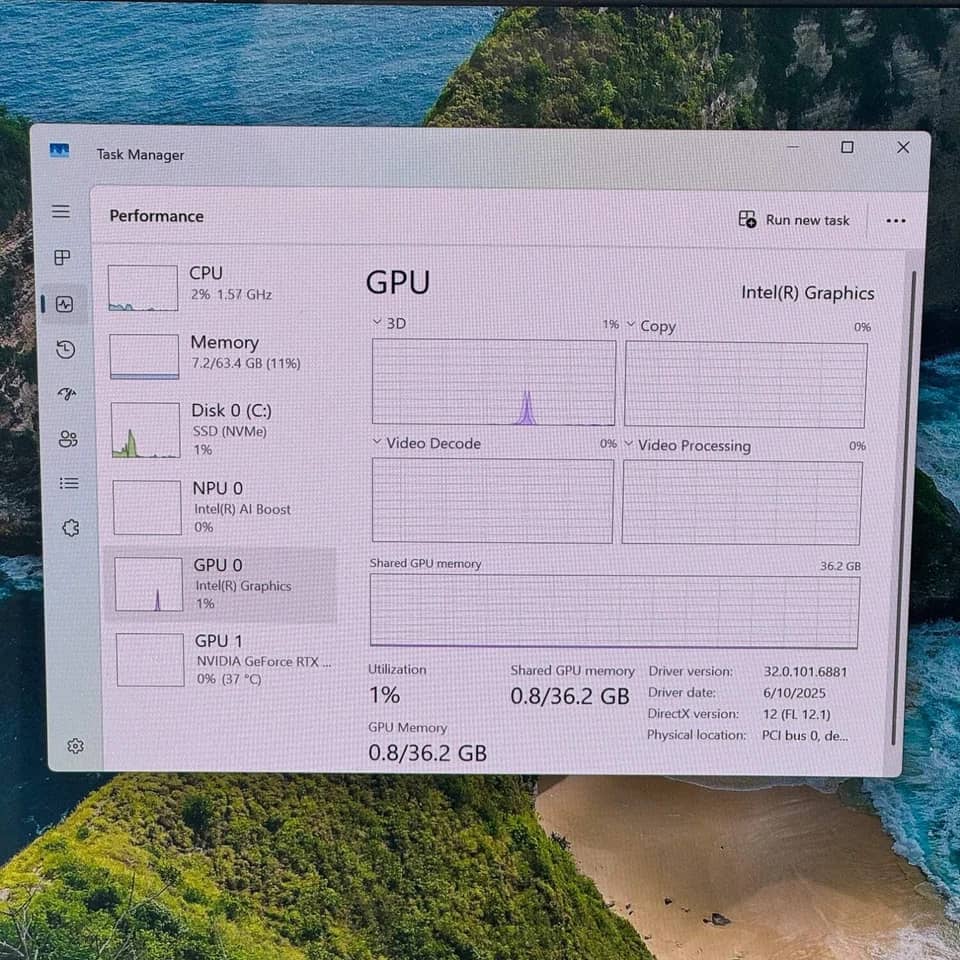Click the Copy engine usage graph
The height and width of the screenshot is (960, 960).
(x=745, y=384)
